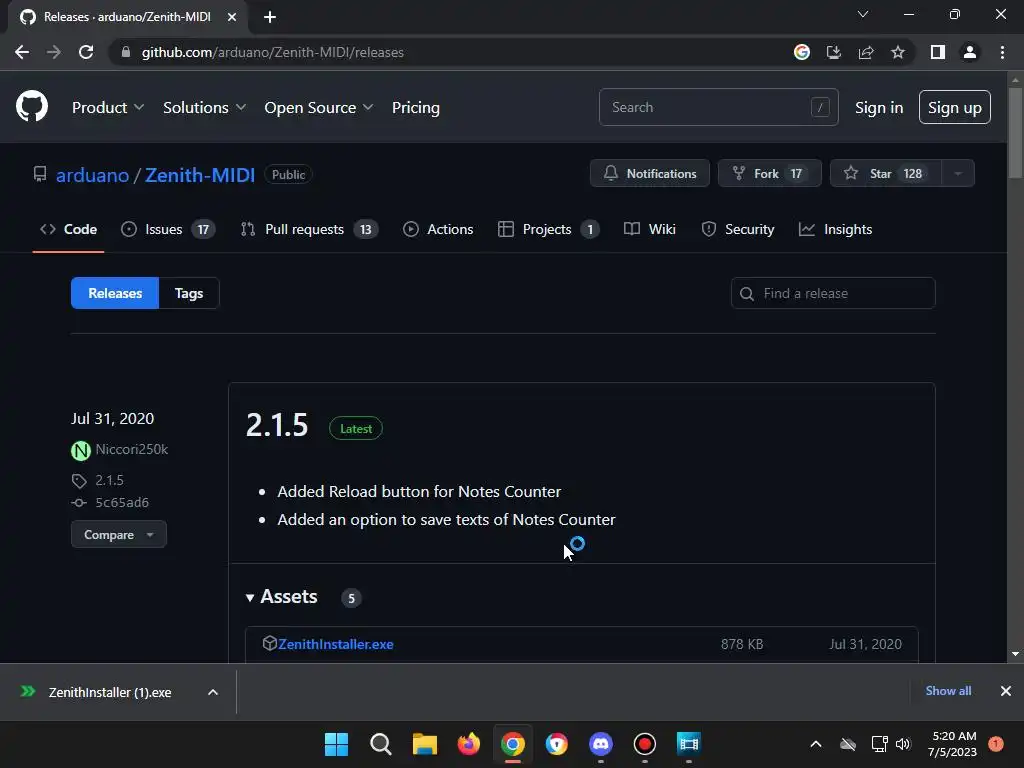Click the ZenithInstaller.exe package icon
Viewport: 1024px width, 768px height.
point(269,643)
